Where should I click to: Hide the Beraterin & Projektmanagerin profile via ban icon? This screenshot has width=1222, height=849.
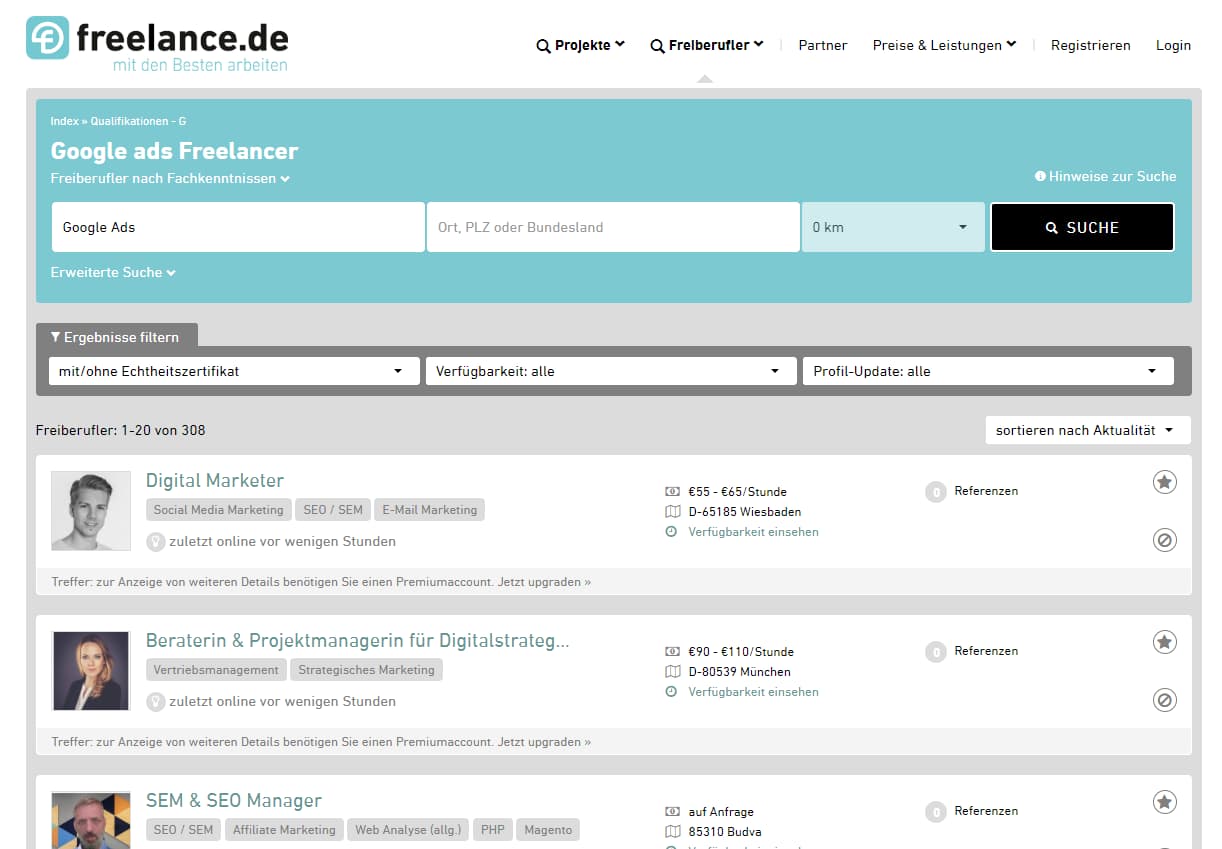(1164, 700)
